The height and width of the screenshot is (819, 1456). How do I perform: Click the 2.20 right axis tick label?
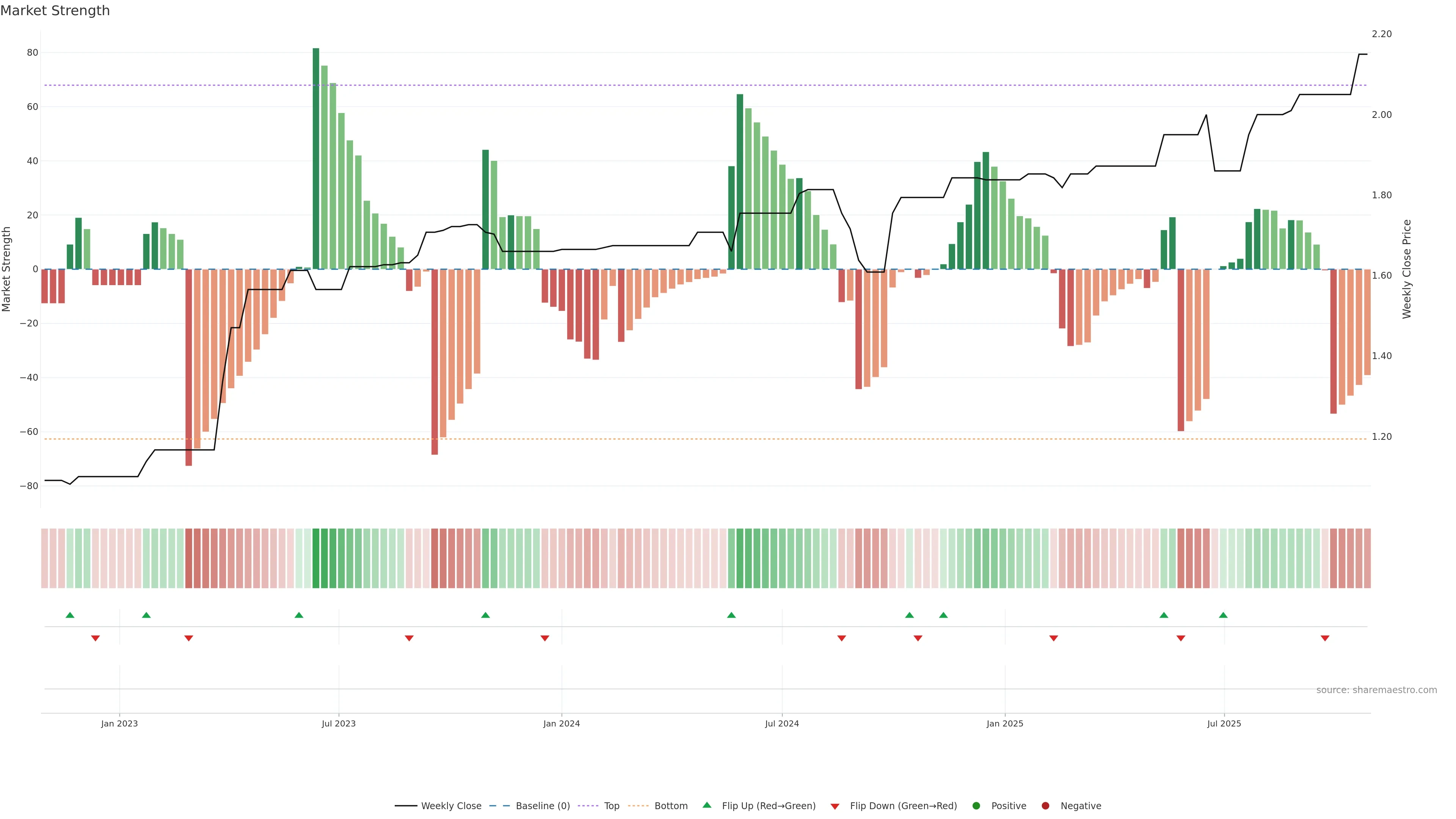pos(1381,34)
